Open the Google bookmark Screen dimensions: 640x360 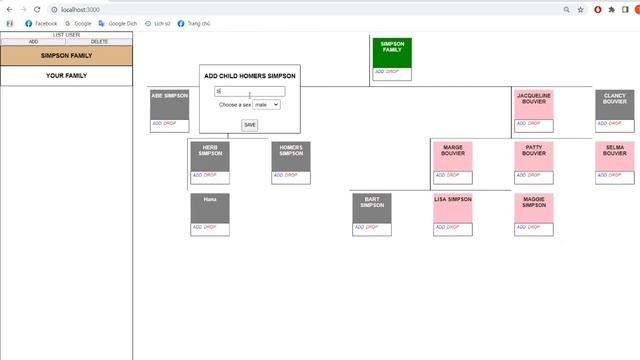[78, 24]
